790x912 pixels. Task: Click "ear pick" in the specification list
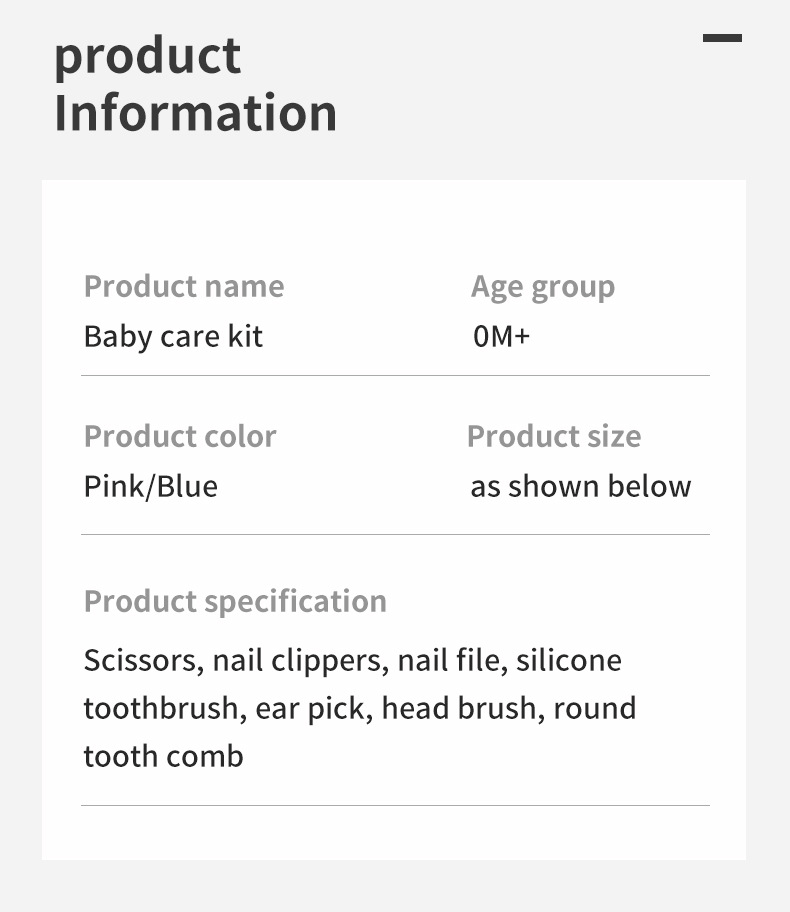coord(312,709)
